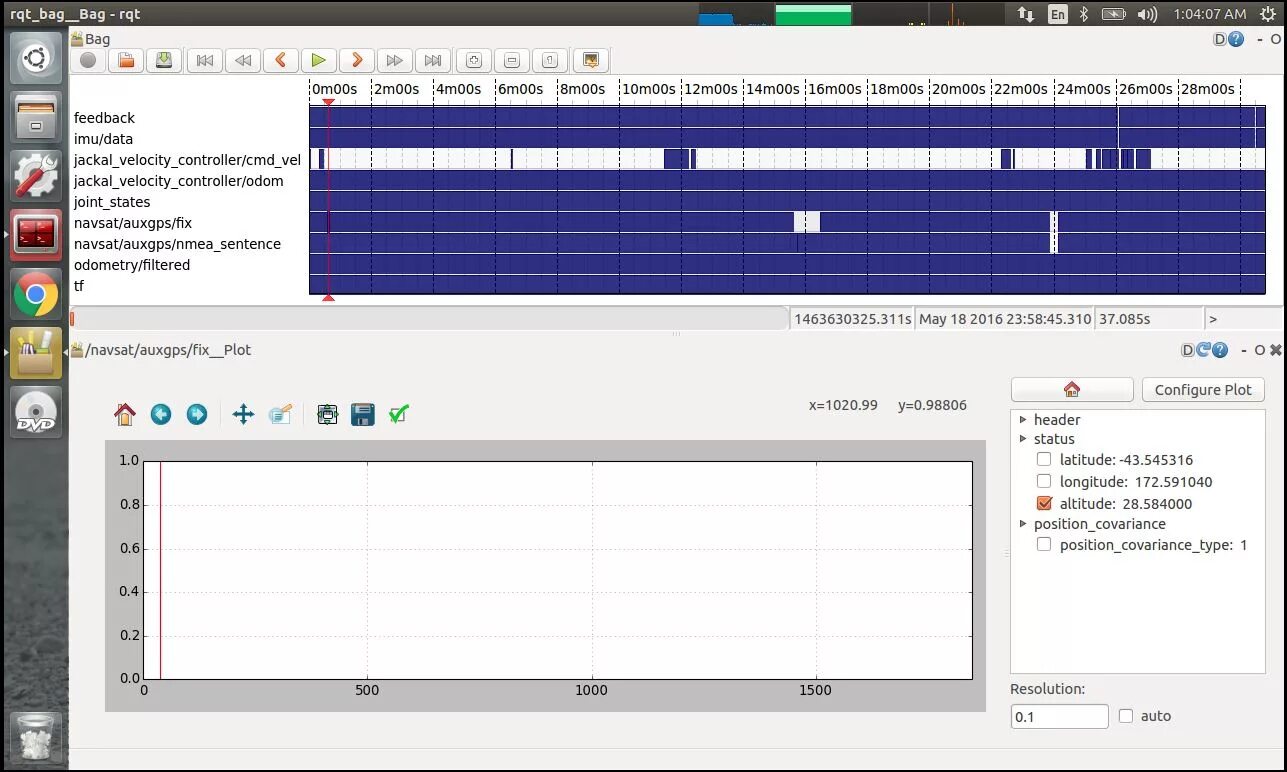Enable the auto resolution checkbox
1287x772 pixels.
tap(1125, 715)
